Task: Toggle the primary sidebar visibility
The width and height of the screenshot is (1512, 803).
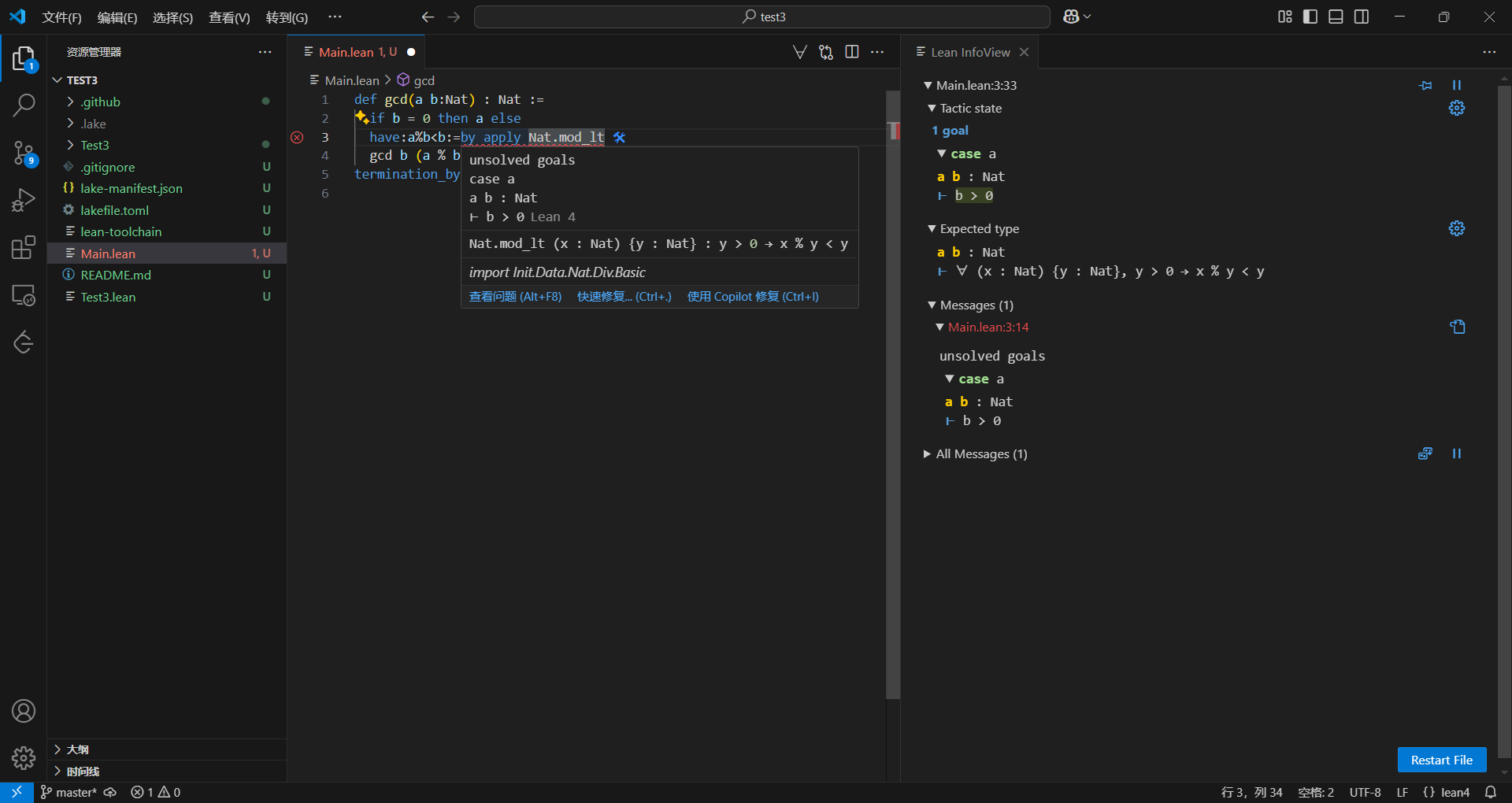Action: [x=1310, y=17]
